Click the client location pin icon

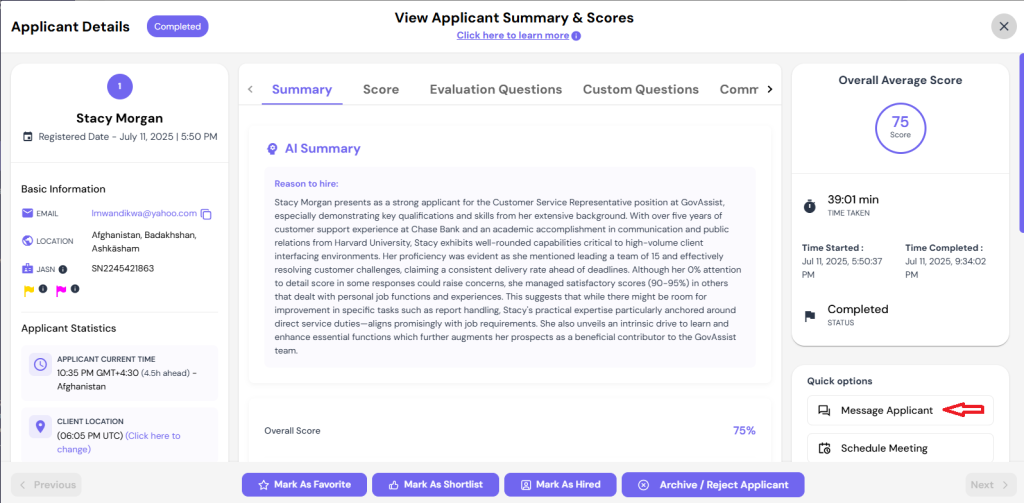point(40,427)
